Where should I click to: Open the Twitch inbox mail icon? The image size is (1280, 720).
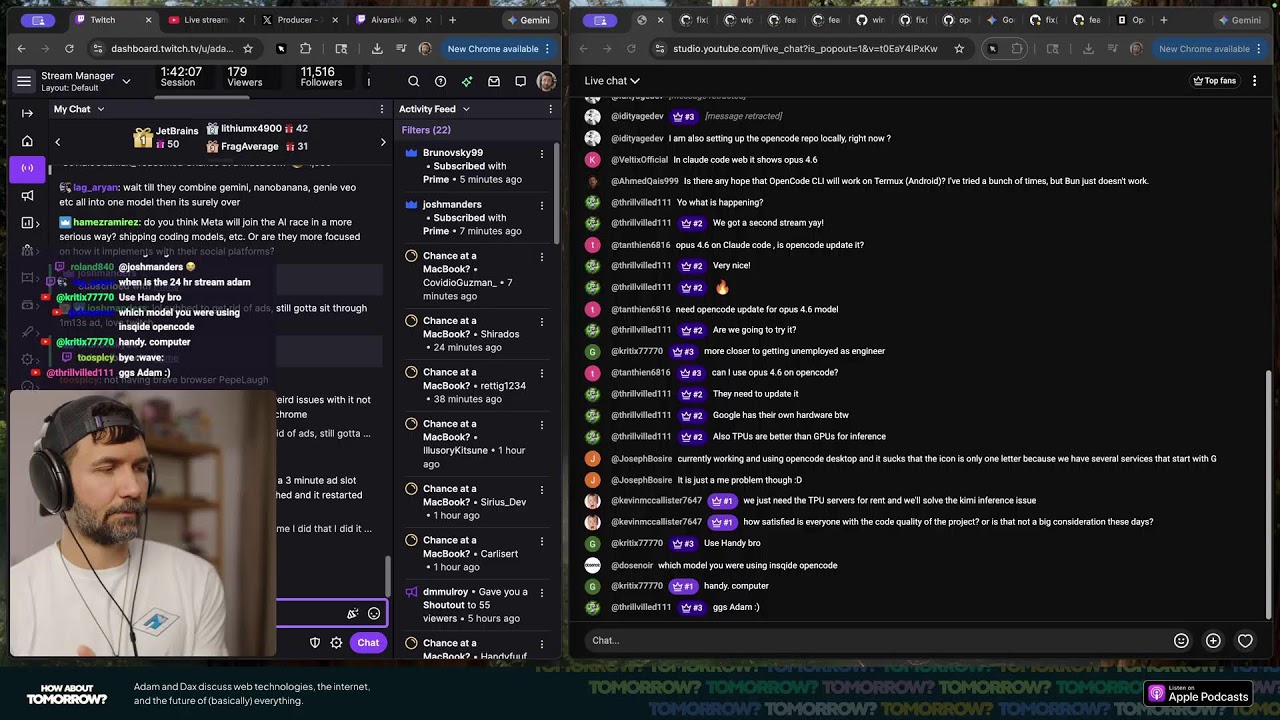[x=494, y=82]
